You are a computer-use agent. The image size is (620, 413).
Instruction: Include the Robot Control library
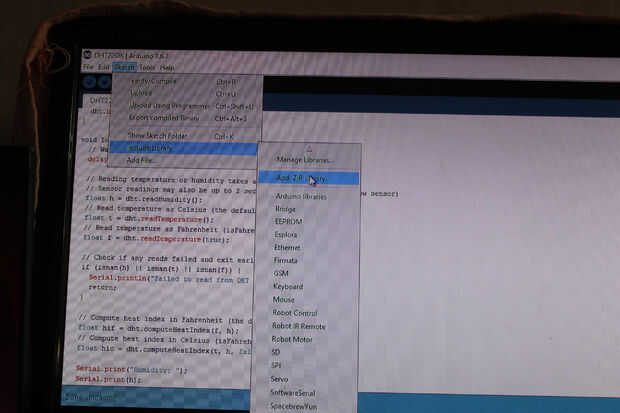click(307, 313)
